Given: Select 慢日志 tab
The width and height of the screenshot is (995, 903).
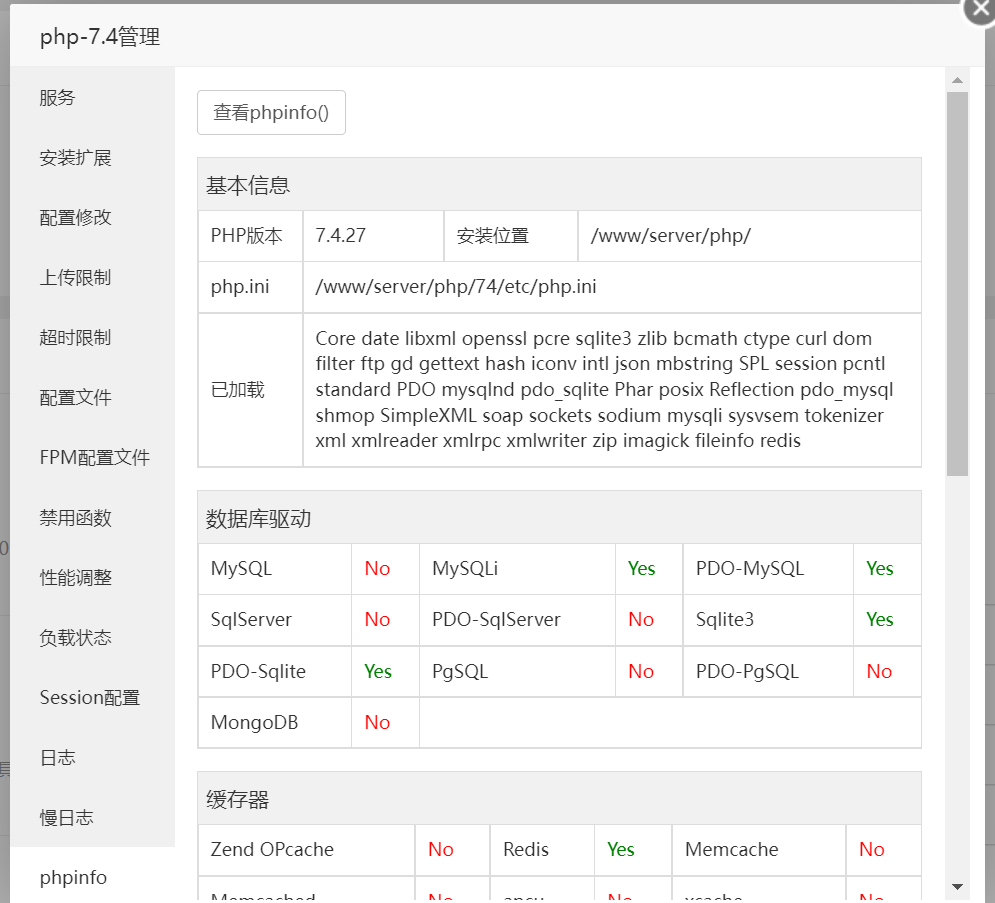Looking at the screenshot, I should pos(93,817).
